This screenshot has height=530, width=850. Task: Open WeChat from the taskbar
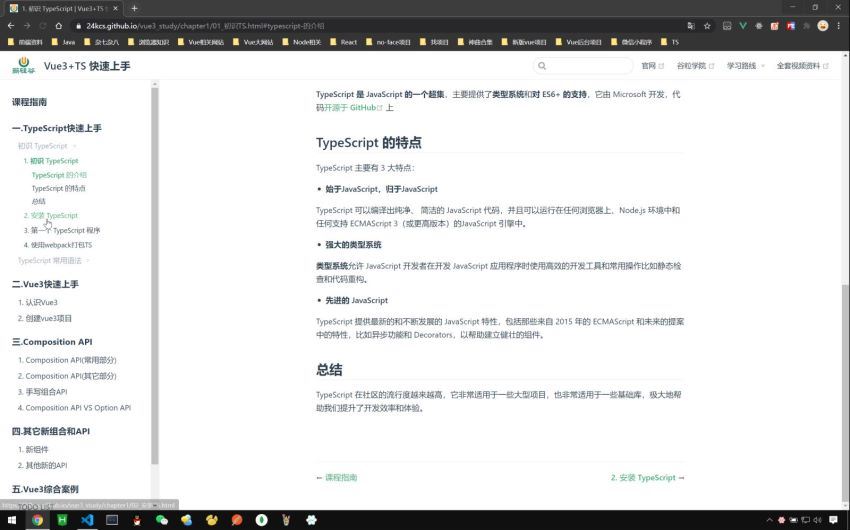[x=162, y=520]
